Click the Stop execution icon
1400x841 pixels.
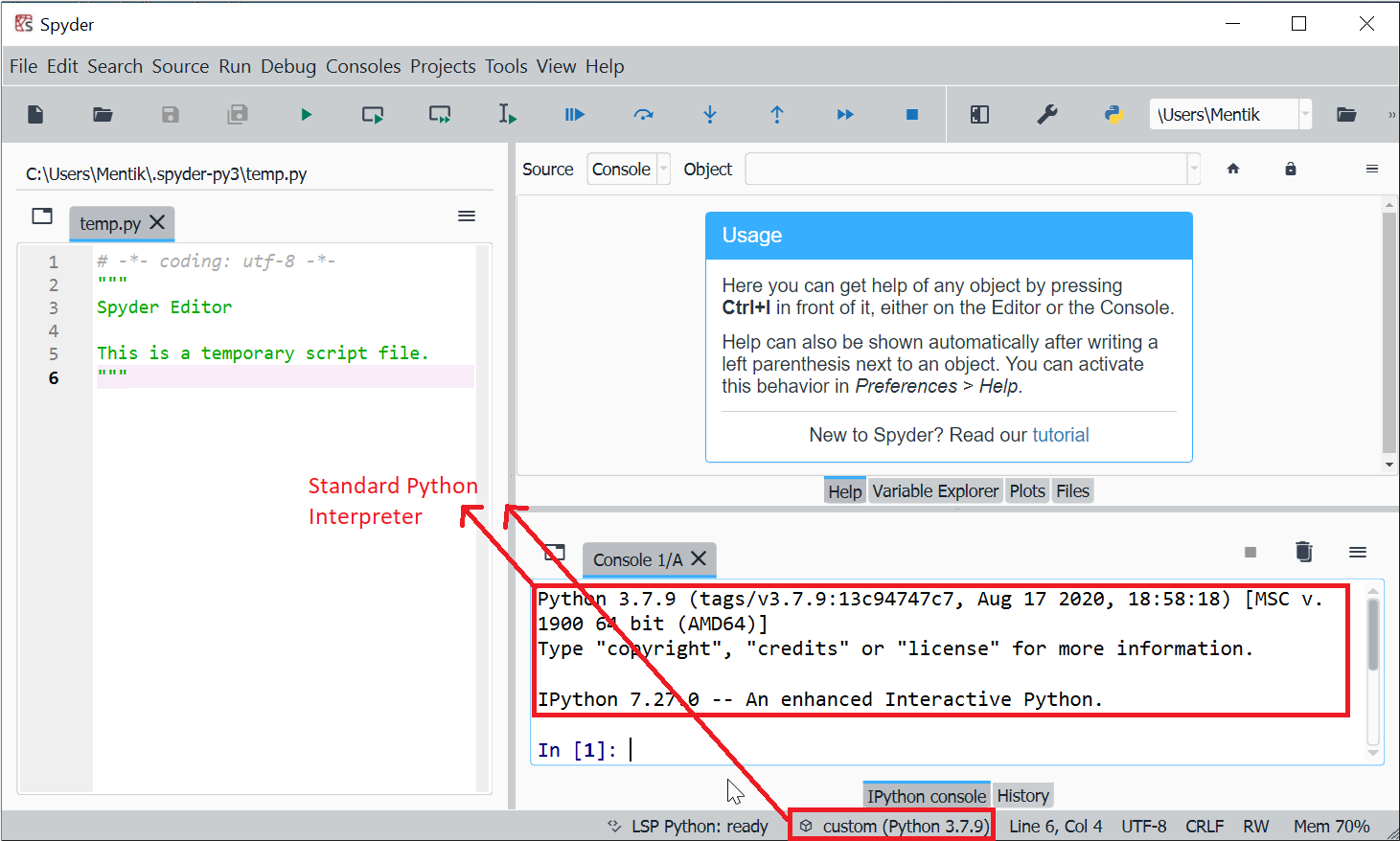911,114
